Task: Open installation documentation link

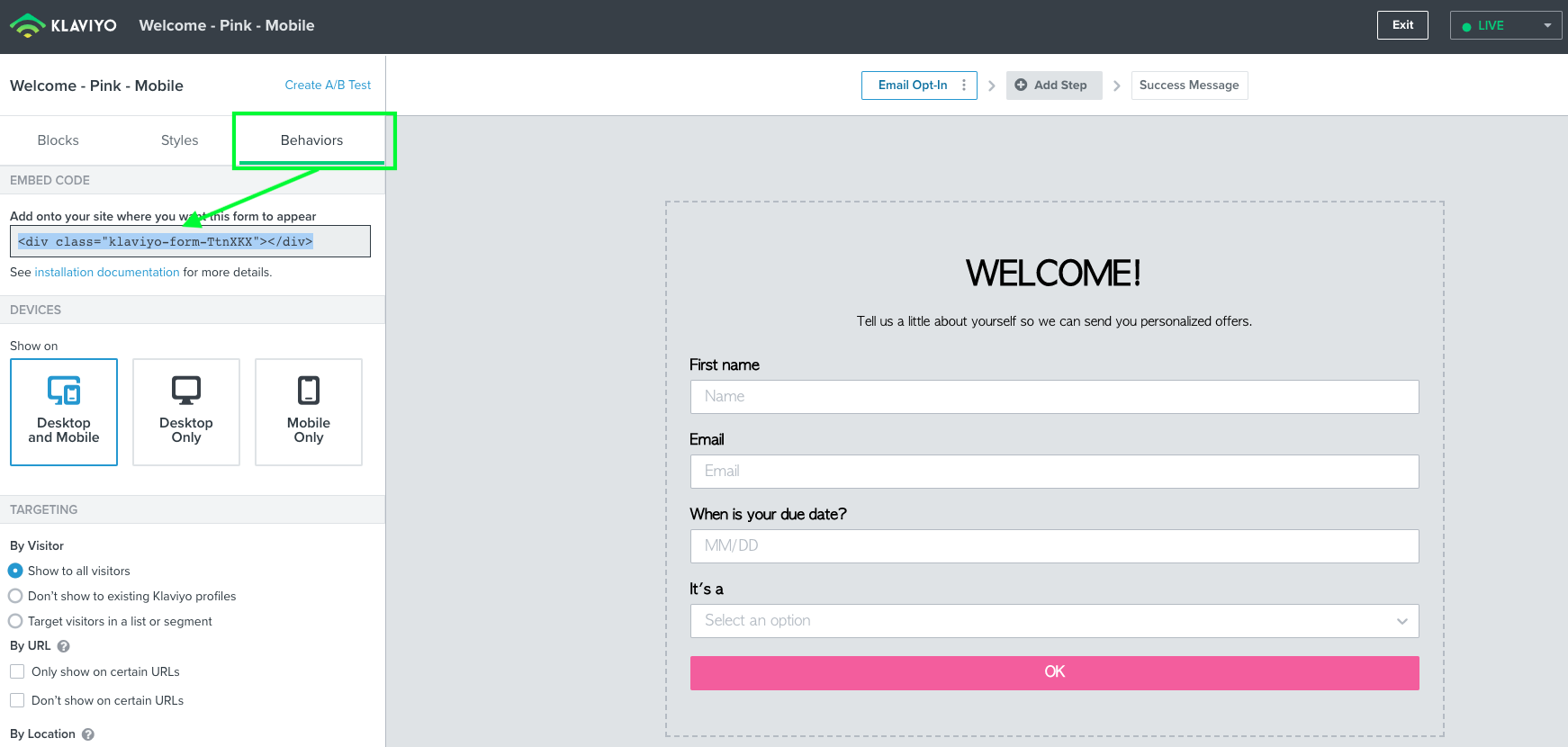Action: coord(107,272)
